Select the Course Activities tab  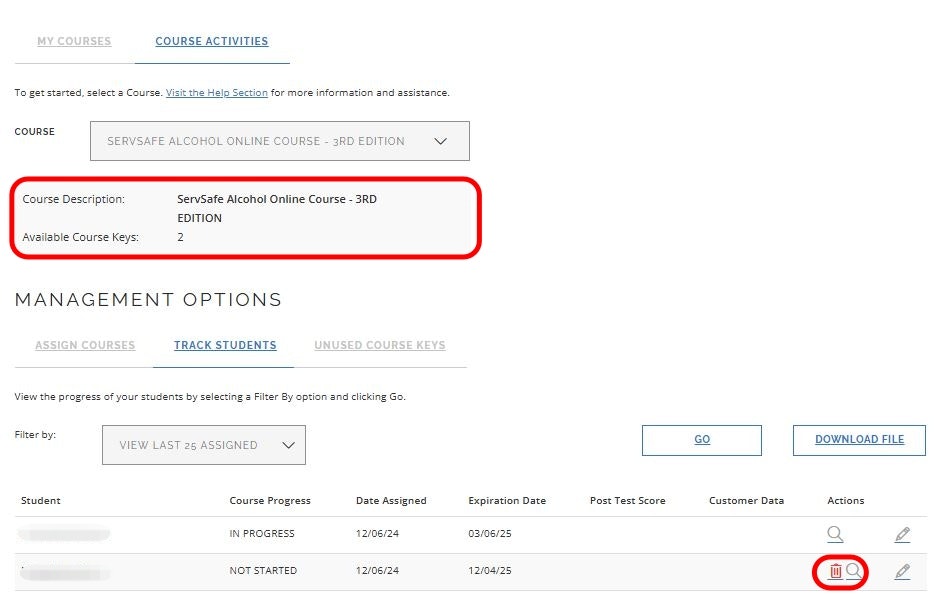(x=212, y=42)
